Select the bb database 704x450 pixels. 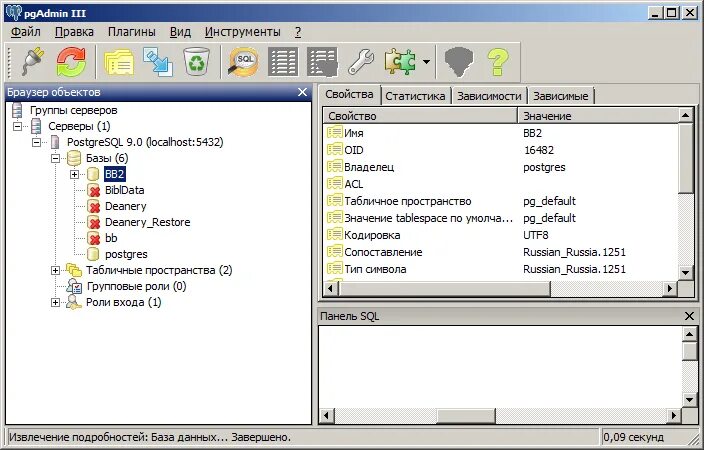pos(111,238)
